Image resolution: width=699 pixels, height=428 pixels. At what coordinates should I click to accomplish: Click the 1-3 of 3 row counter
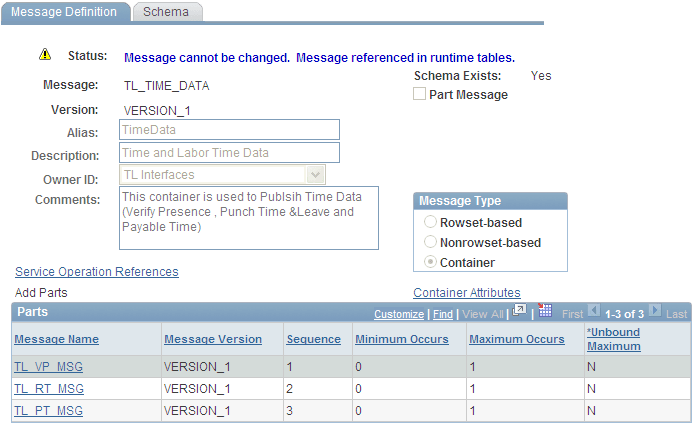click(x=624, y=314)
